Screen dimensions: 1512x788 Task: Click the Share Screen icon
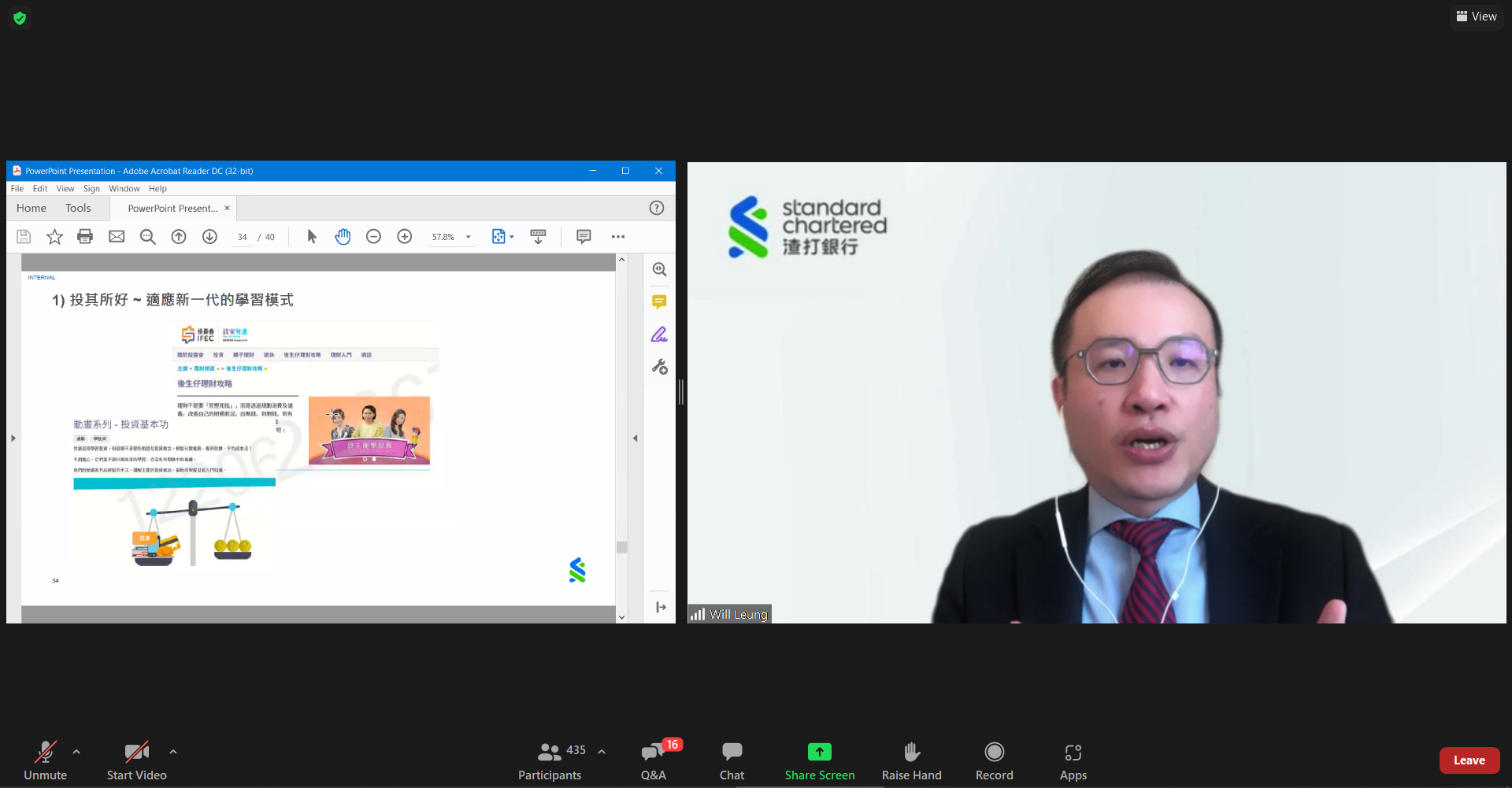819,753
